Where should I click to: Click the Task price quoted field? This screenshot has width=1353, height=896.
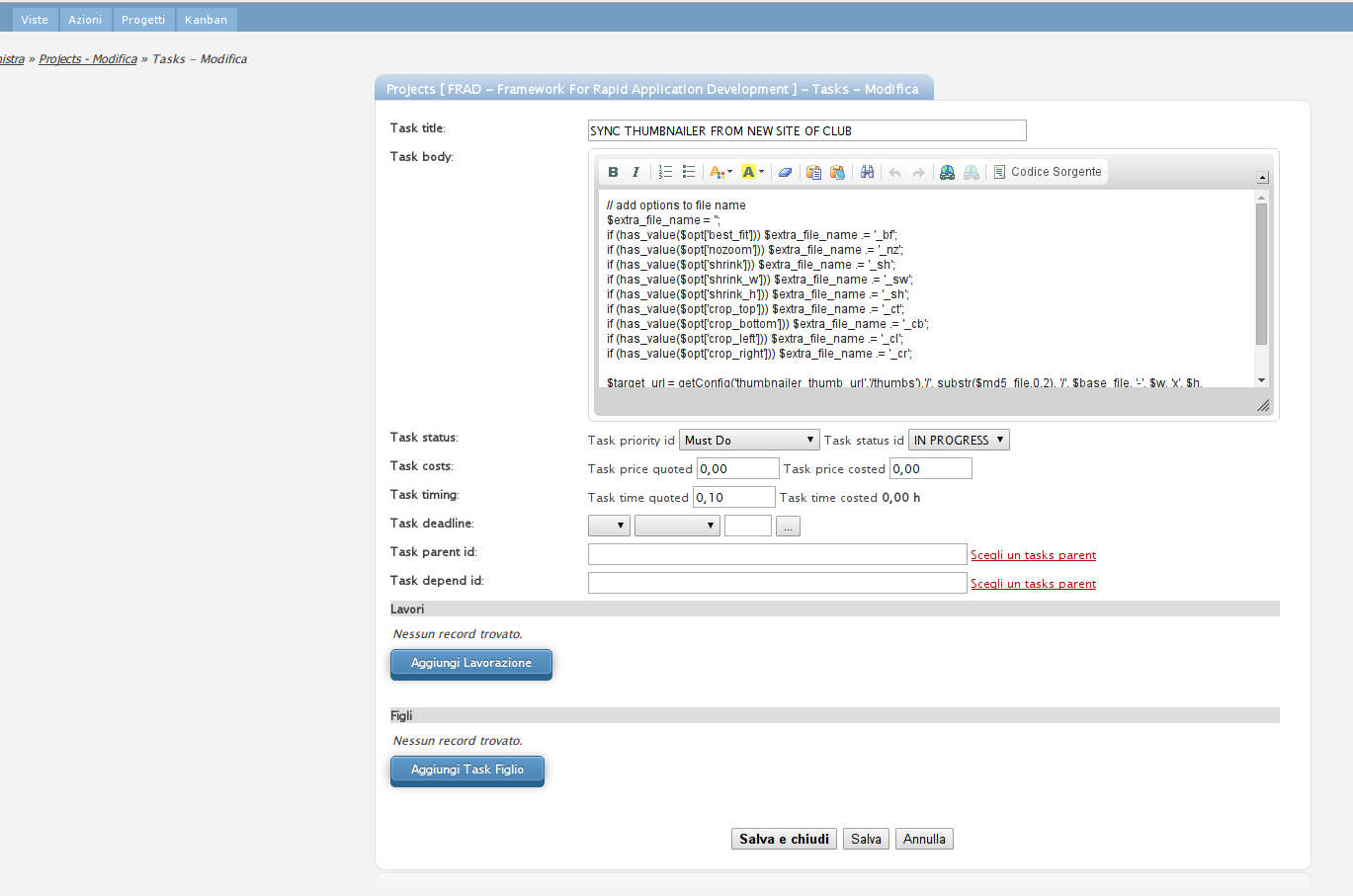click(x=738, y=469)
